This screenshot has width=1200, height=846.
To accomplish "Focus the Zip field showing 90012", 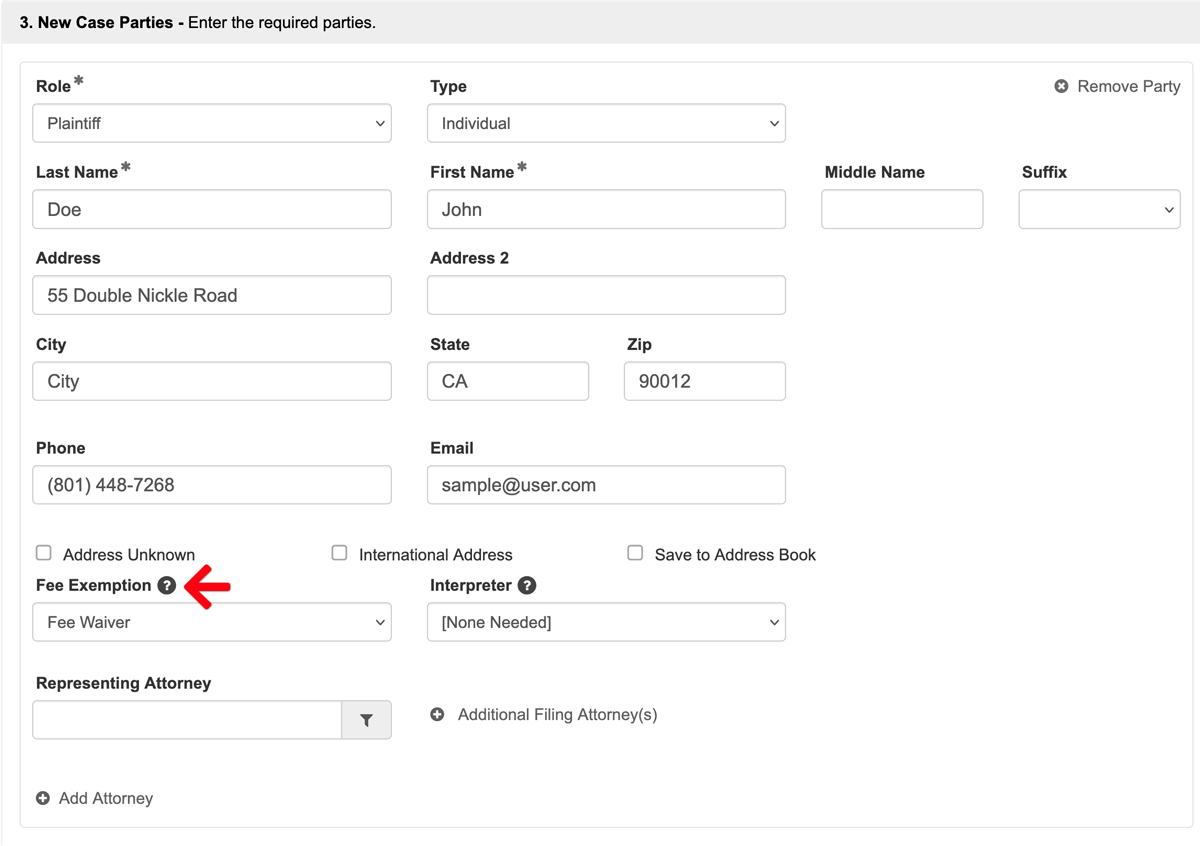I will [704, 382].
